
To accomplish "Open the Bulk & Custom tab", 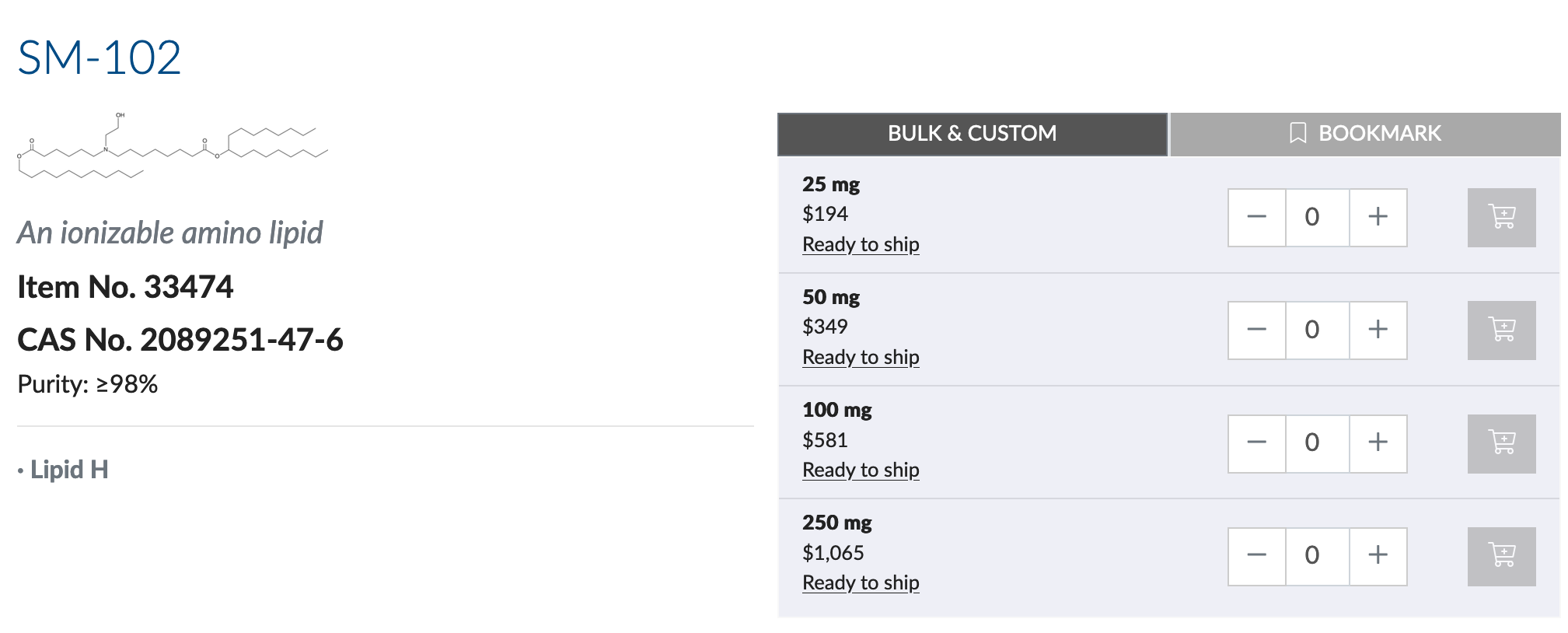I will (973, 134).
